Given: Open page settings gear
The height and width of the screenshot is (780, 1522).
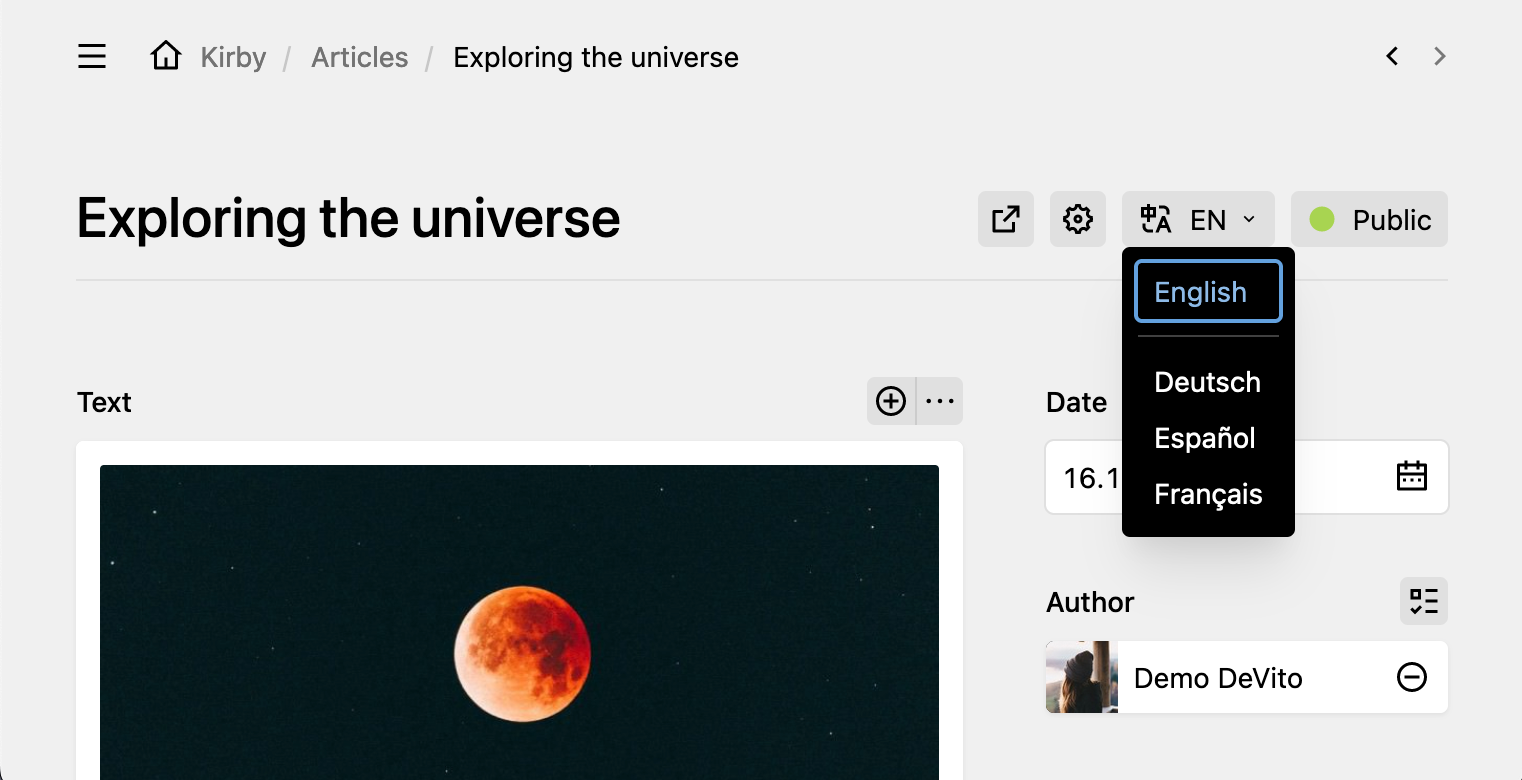Looking at the screenshot, I should pyautogui.click(x=1078, y=219).
